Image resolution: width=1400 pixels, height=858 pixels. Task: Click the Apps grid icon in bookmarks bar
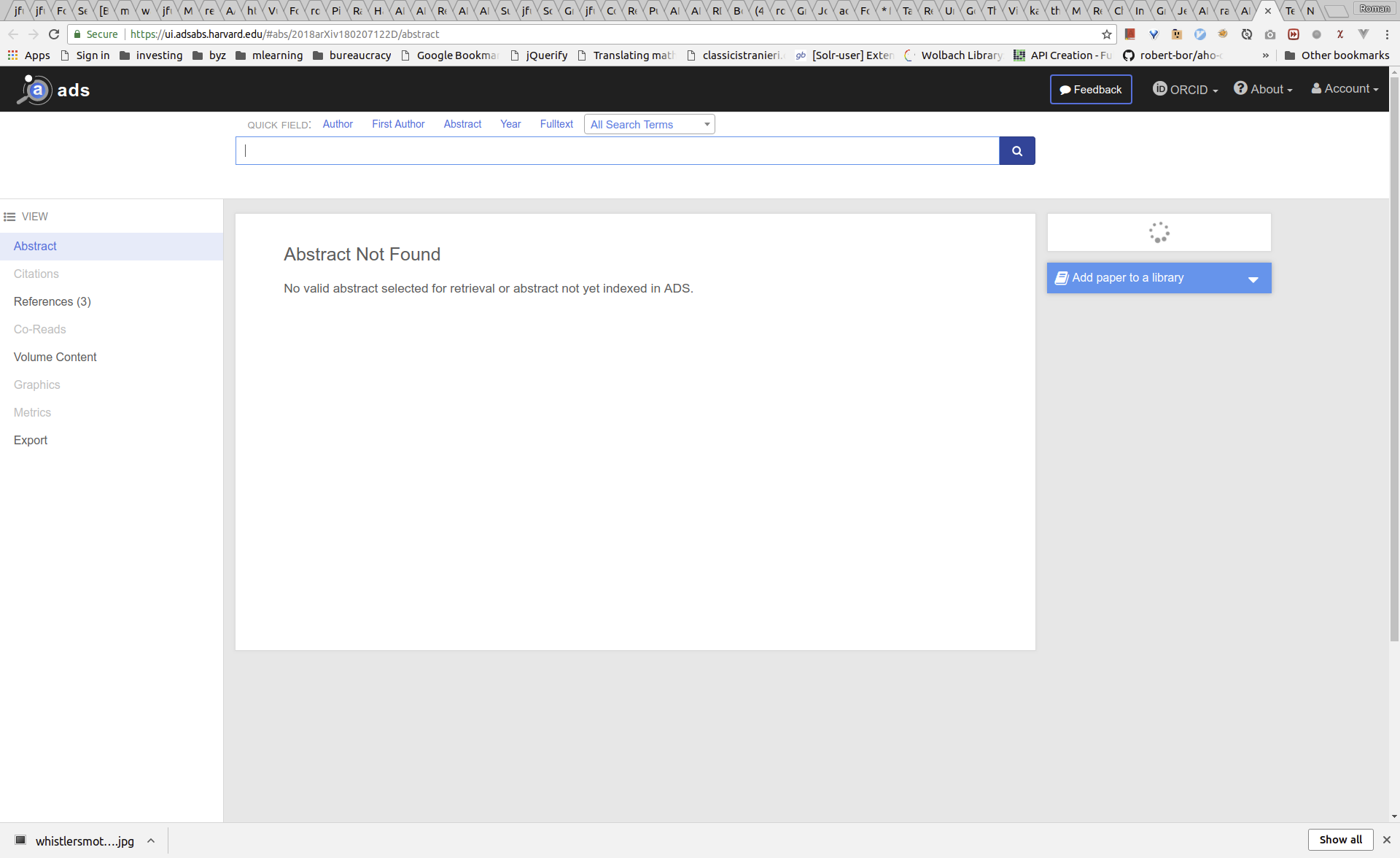click(x=12, y=55)
